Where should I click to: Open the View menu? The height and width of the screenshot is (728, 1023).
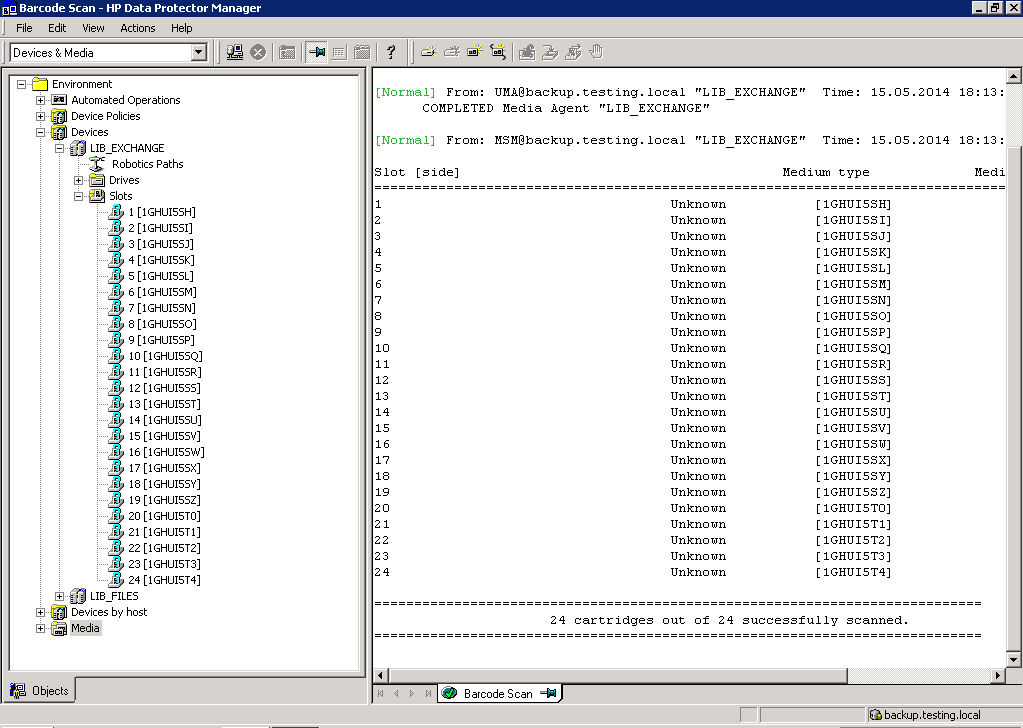pyautogui.click(x=93, y=28)
